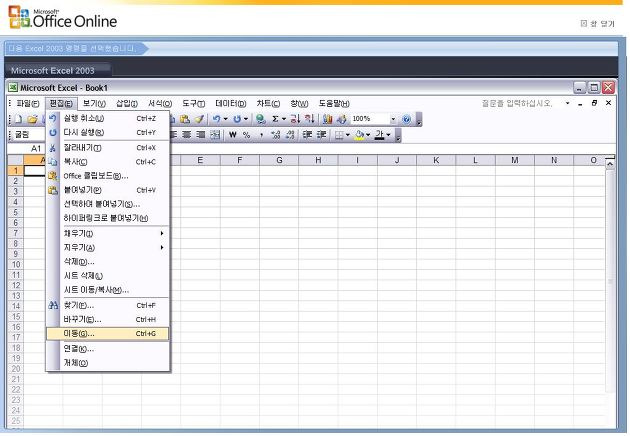
Task: Click the Decrease Decimal icon
Action: coord(290,135)
